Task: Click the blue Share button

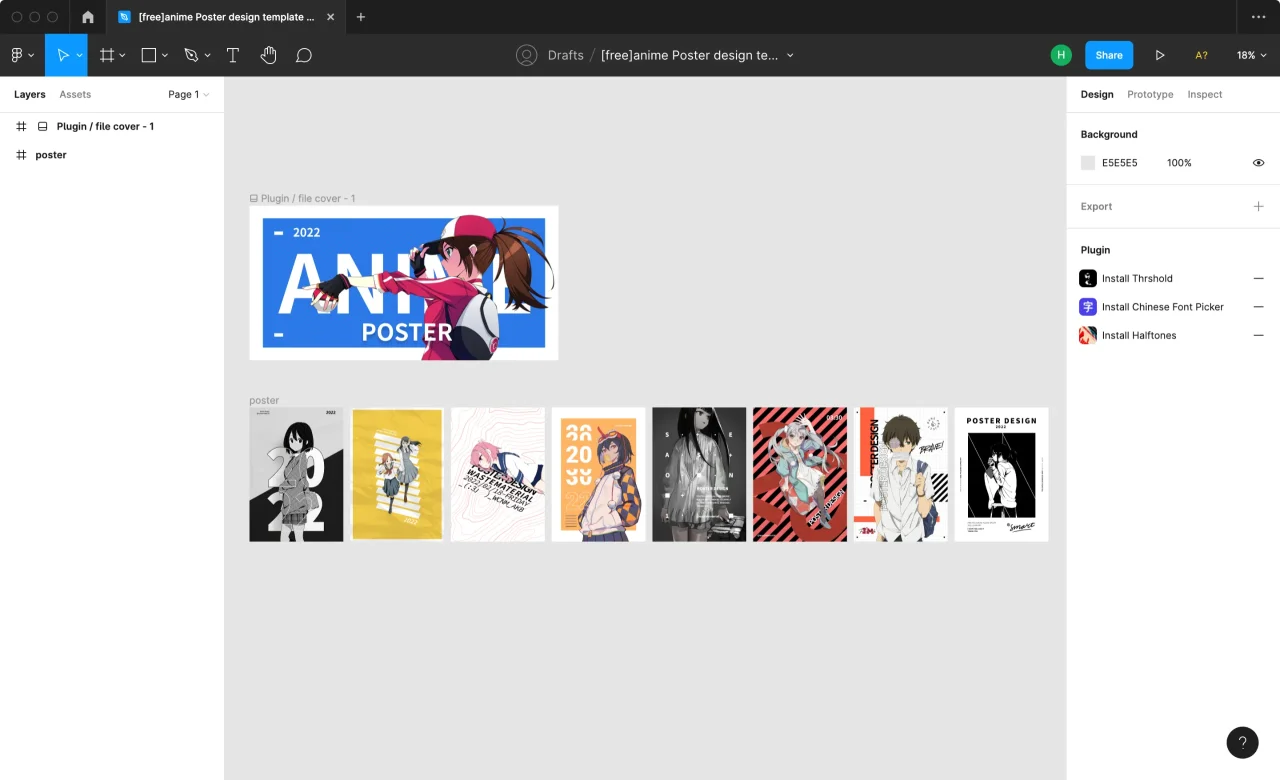Action: [1108, 55]
